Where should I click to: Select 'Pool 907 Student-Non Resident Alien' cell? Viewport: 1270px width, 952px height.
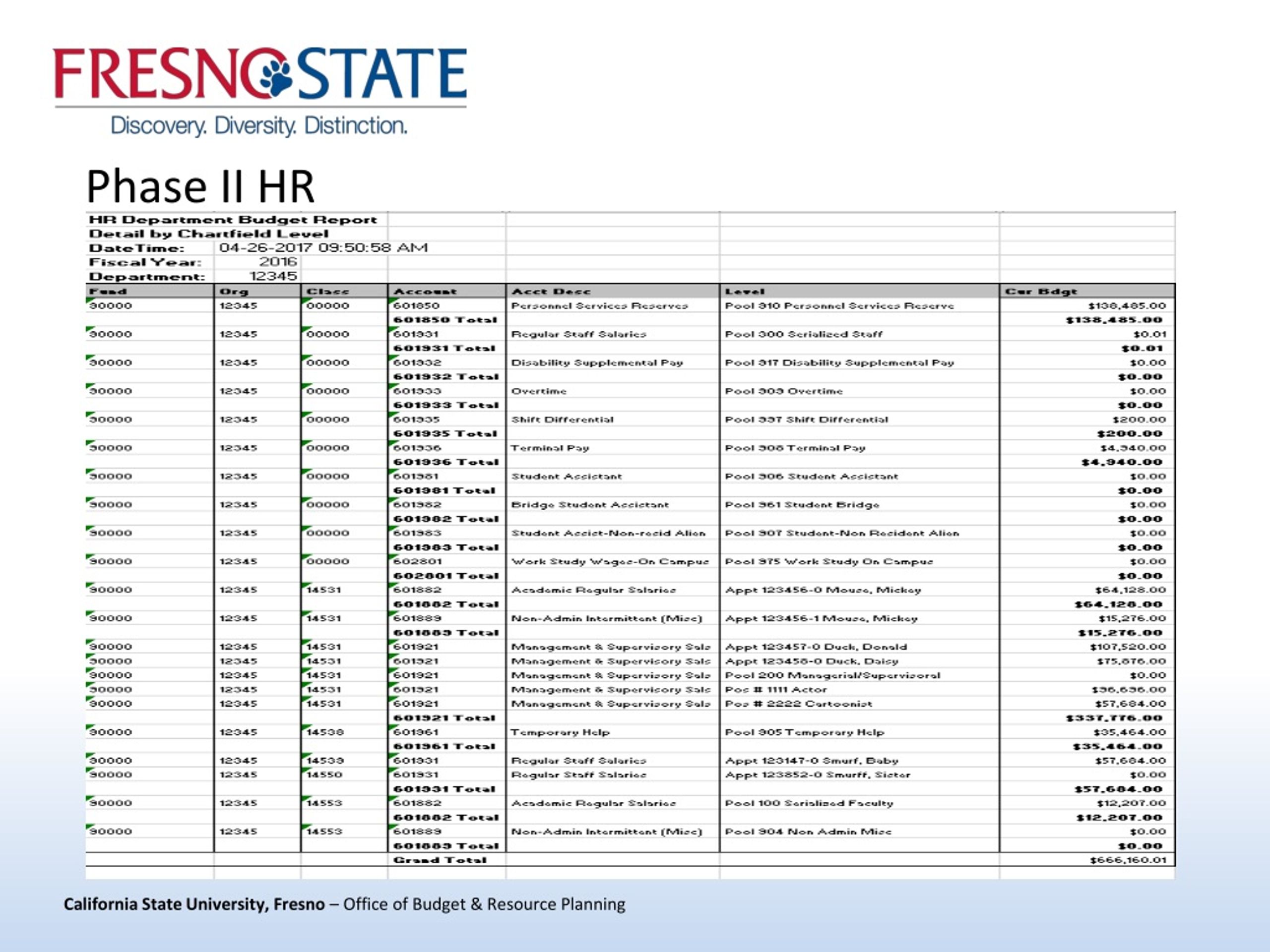coord(860,533)
